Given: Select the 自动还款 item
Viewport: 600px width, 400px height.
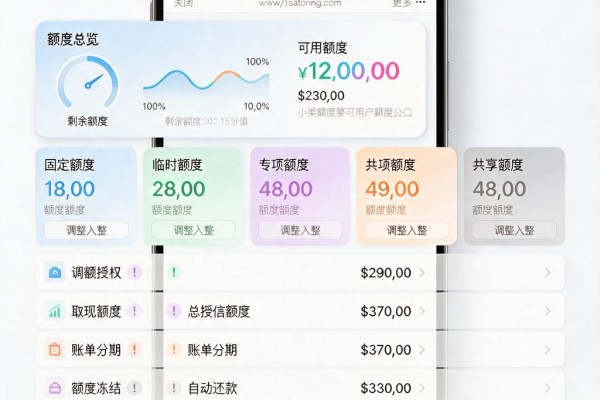Looking at the screenshot, I should click(x=213, y=388).
